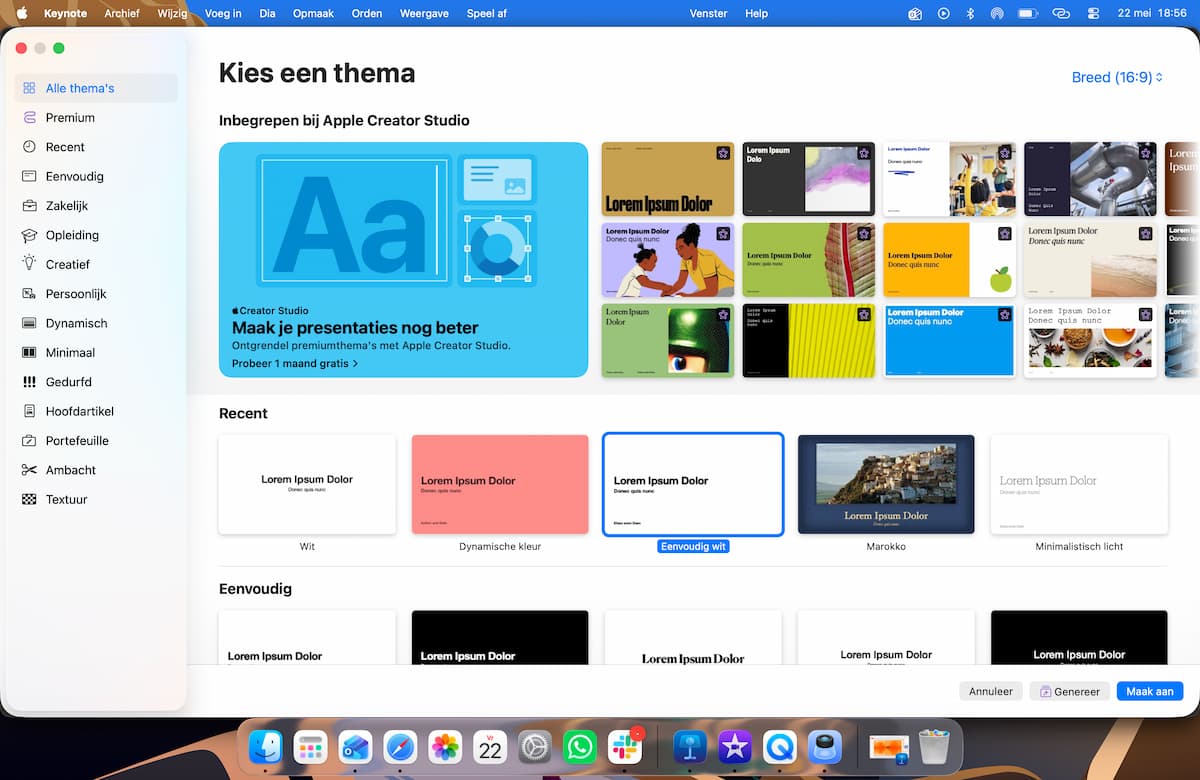Image resolution: width=1200 pixels, height=780 pixels.
Task: Select the Wit theme thumbnail in Recent
Action: tap(307, 484)
